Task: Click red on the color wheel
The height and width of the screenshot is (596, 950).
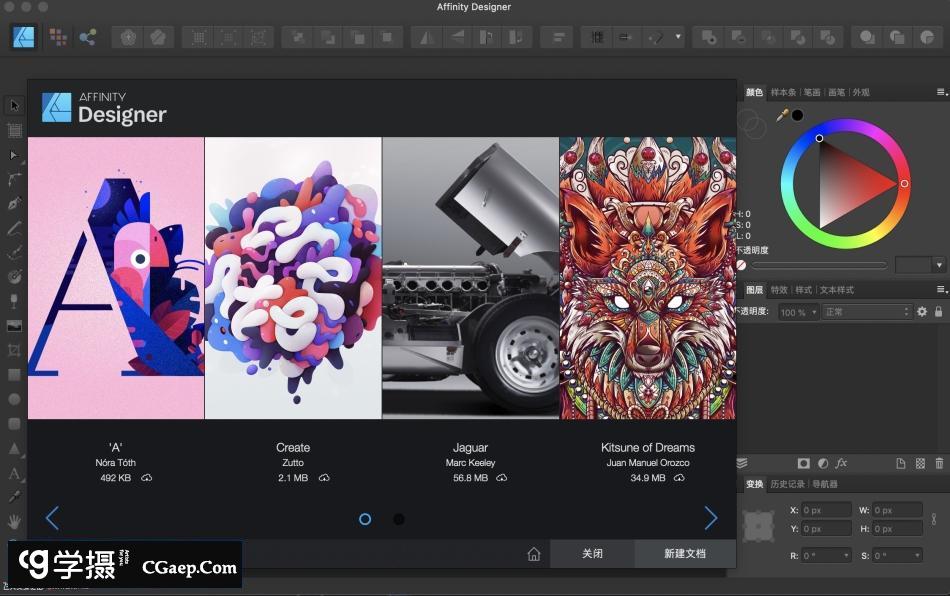Action: click(x=903, y=184)
